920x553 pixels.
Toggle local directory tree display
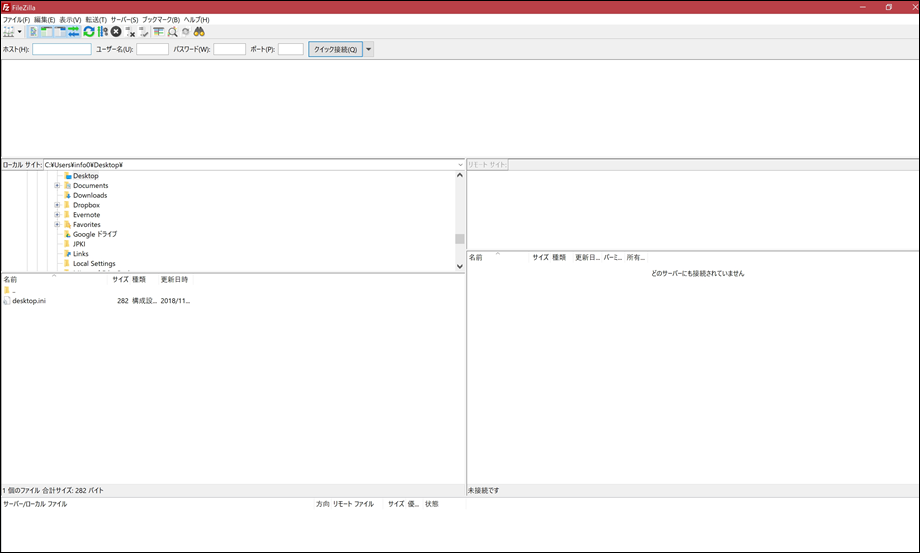tap(46, 32)
